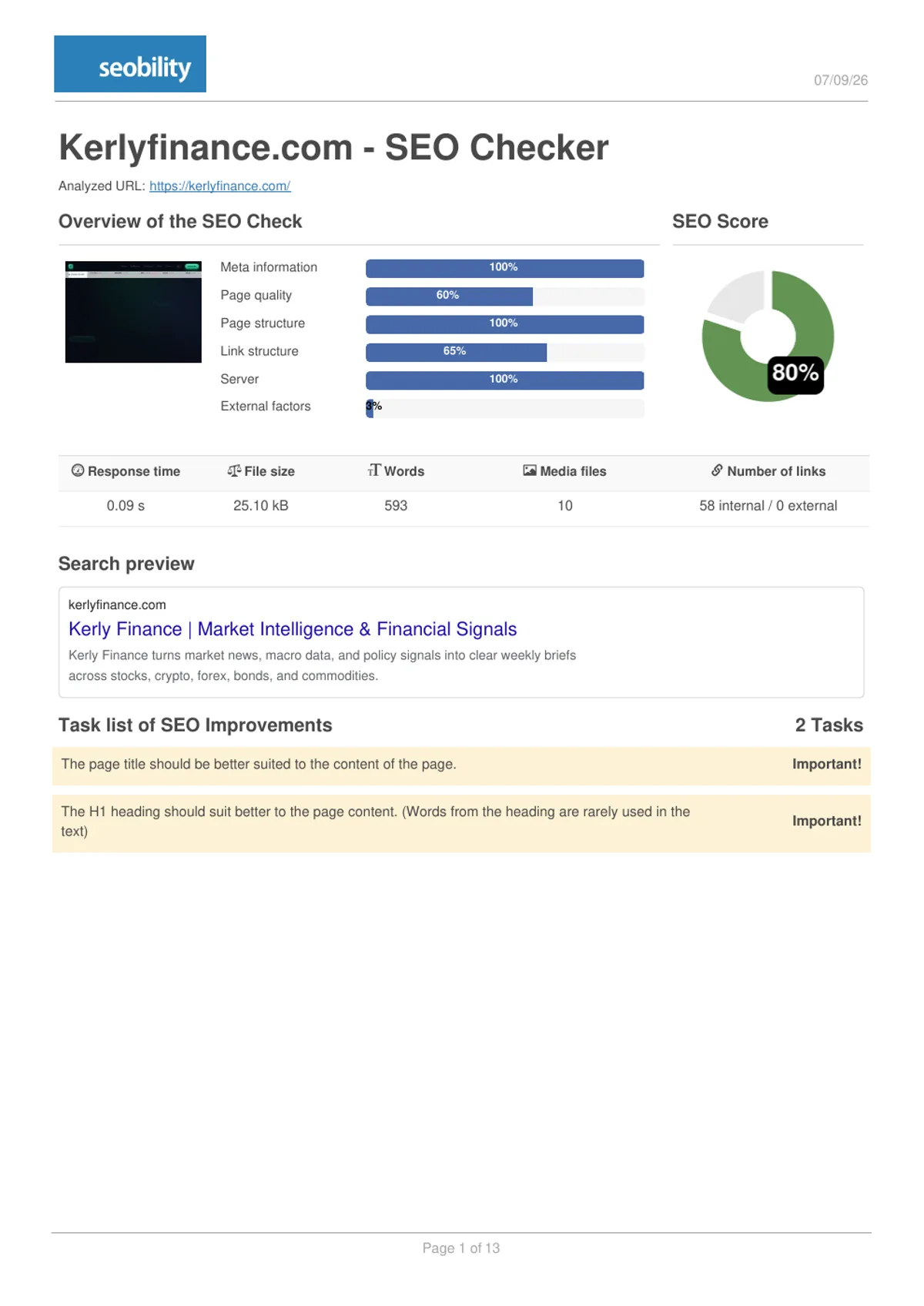The height and width of the screenshot is (1306, 924).
Task: Click the 25.10 kB file size value
Action: point(261,506)
